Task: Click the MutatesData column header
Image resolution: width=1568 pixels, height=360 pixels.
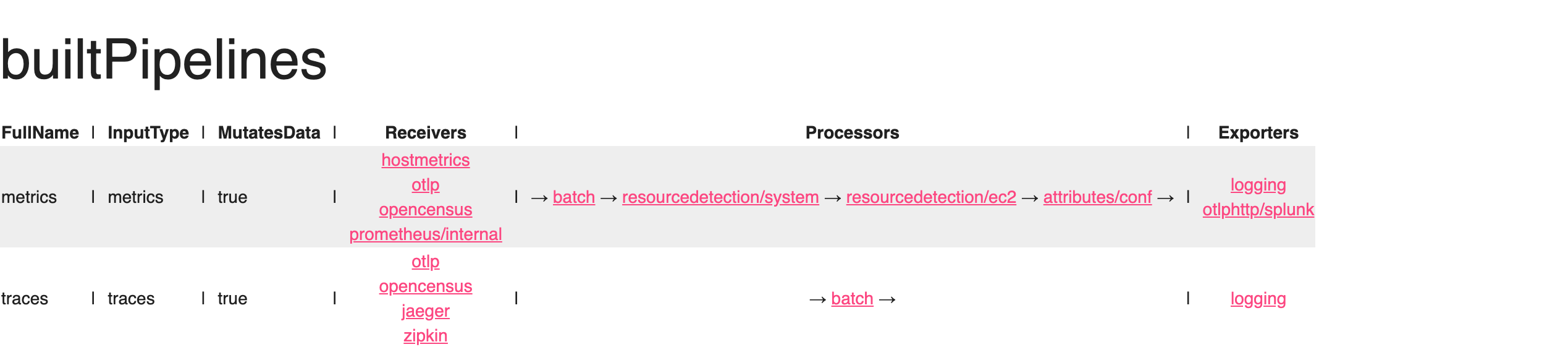Action: (x=269, y=133)
